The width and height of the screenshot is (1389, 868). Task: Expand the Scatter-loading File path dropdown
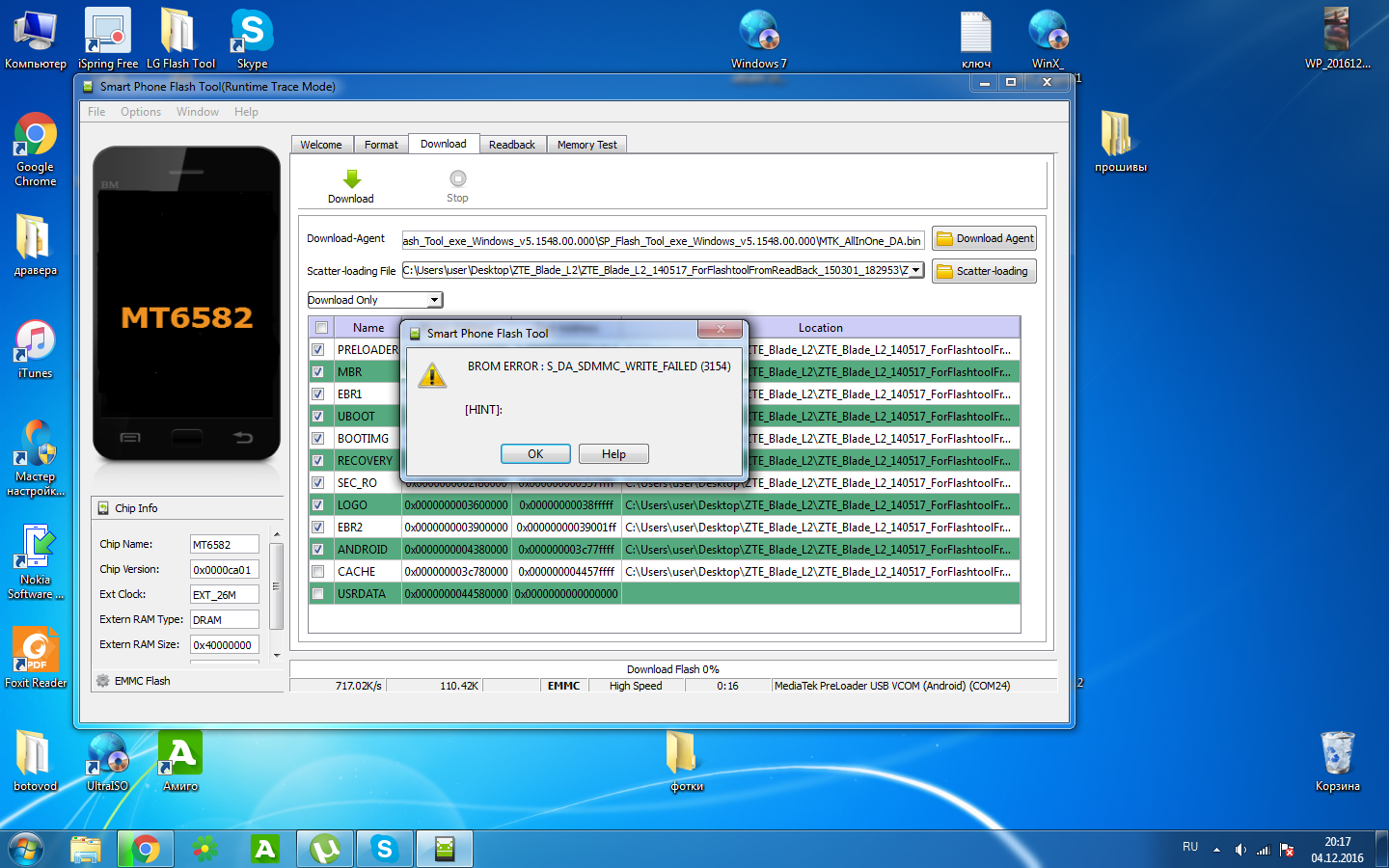point(915,271)
